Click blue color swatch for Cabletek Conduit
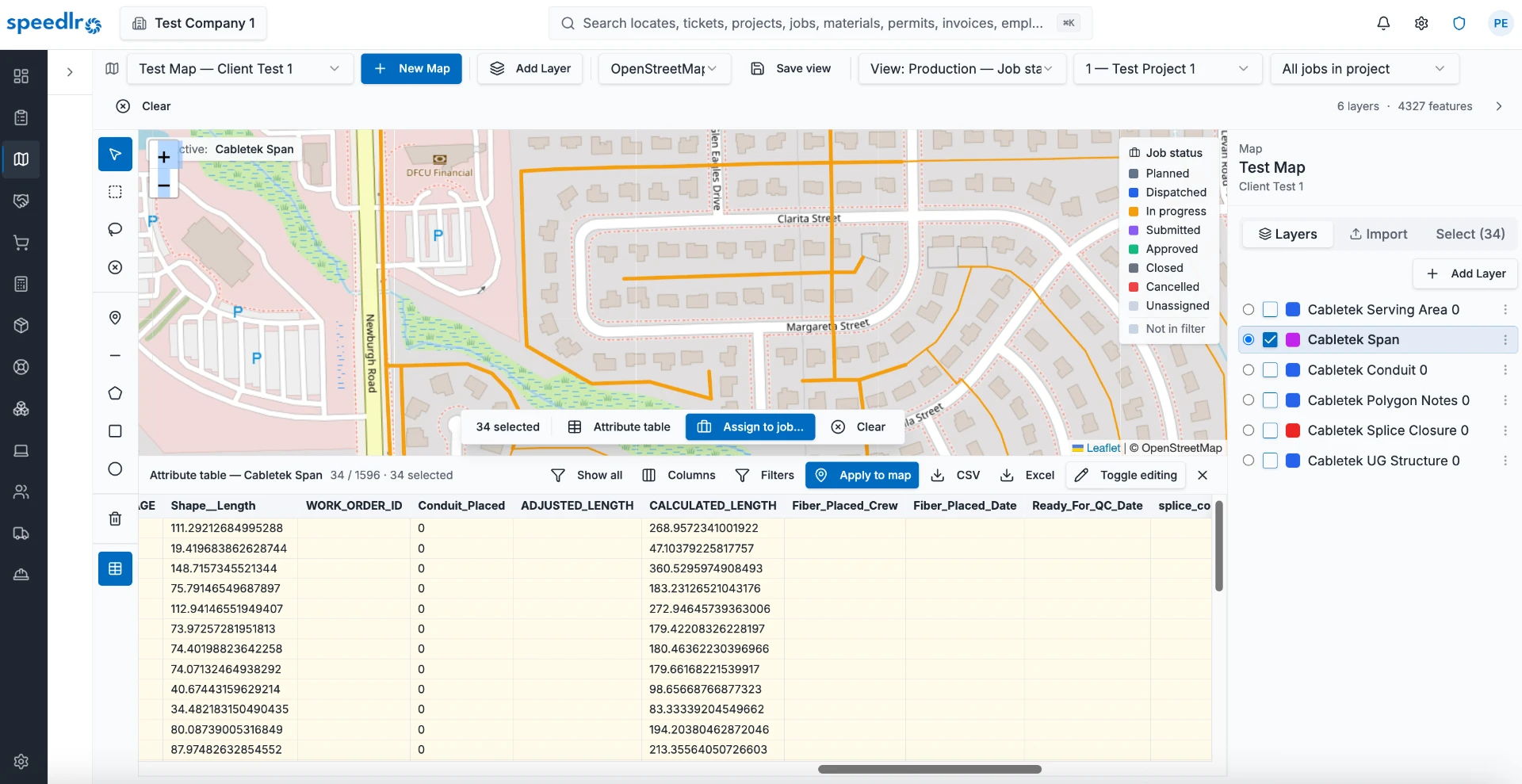The height and width of the screenshot is (784, 1522). click(1293, 370)
